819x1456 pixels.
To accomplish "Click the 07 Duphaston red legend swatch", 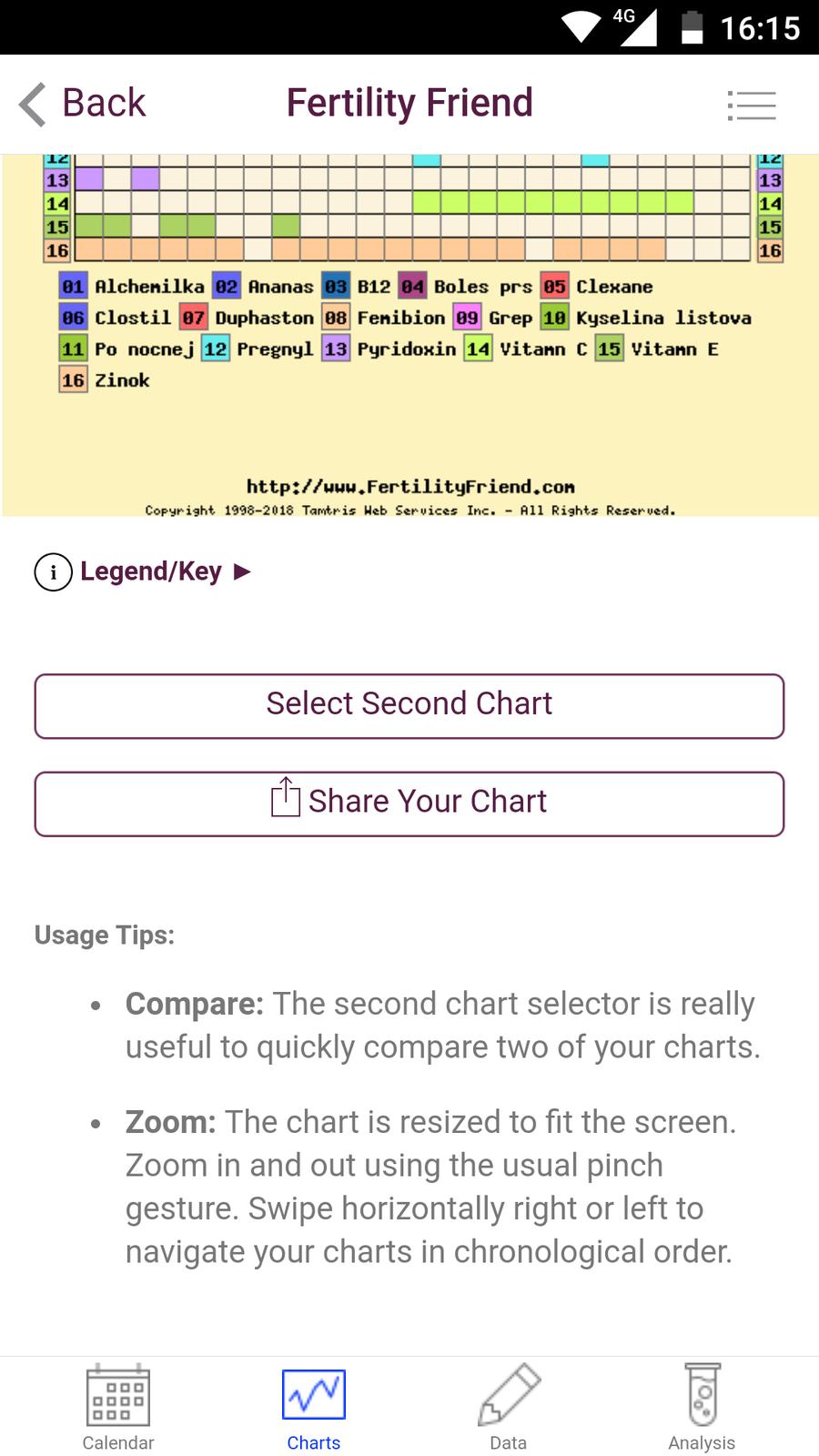I will click(x=193, y=318).
